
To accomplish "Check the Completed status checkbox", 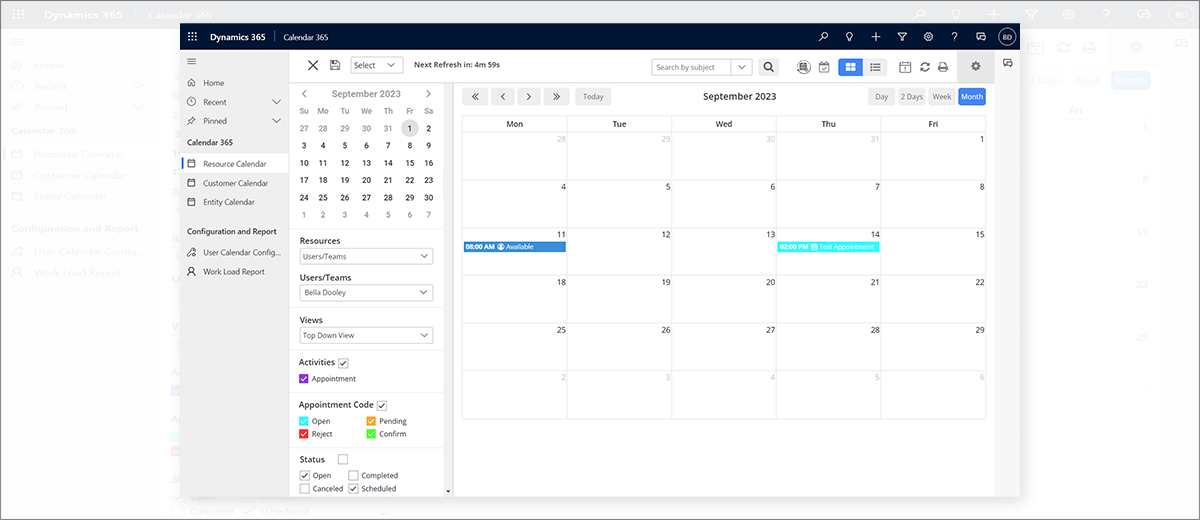I will coord(353,475).
